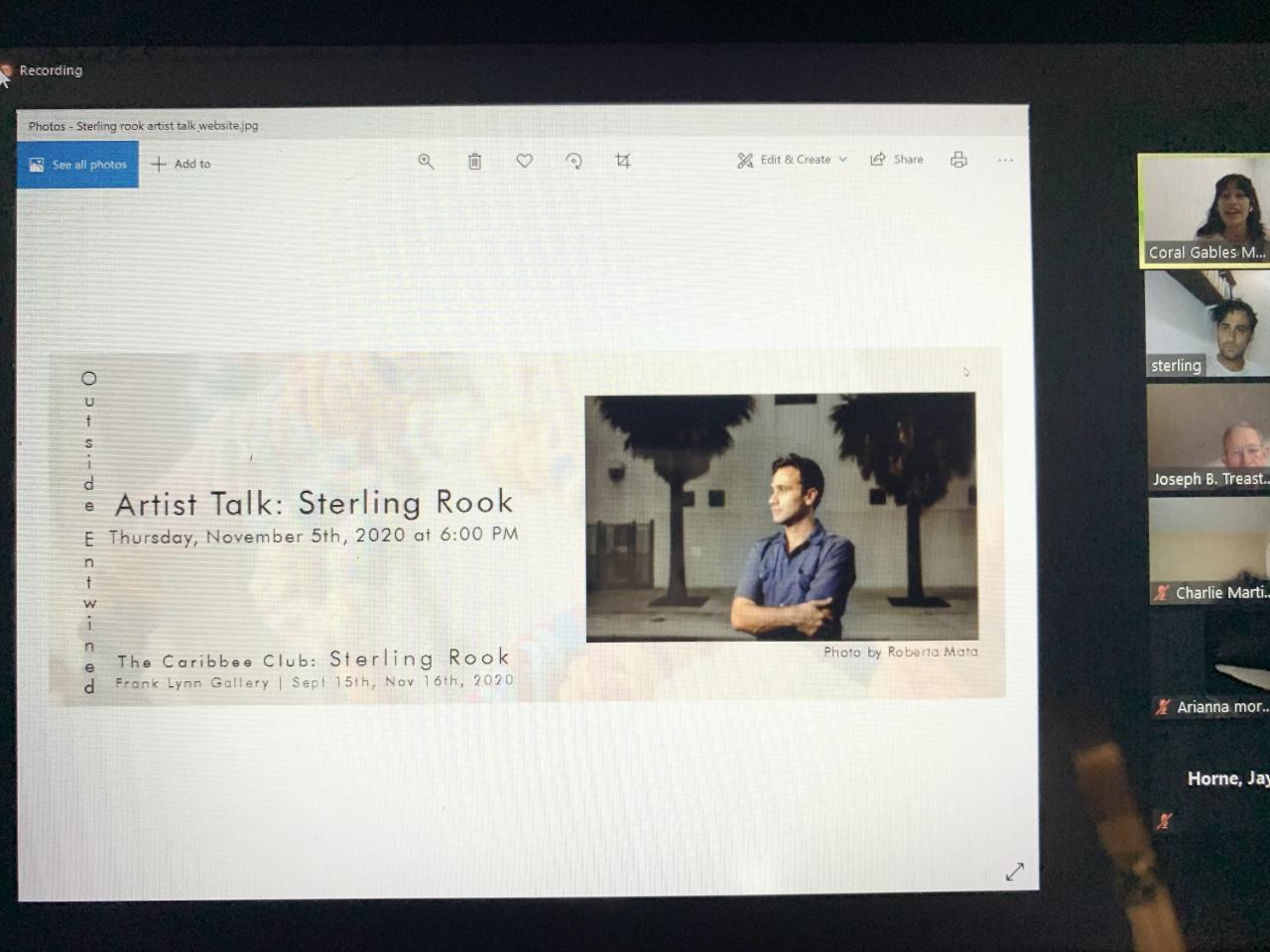Click the 'Photos - Sterling rook artist talk website.jpg' title
Screen dimensions: 1270x952
(143, 126)
